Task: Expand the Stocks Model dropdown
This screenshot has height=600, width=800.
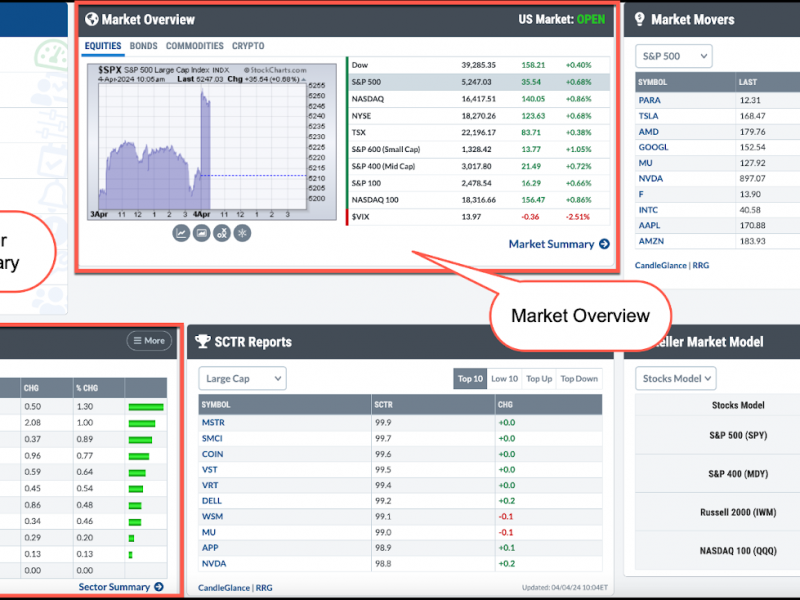Action: [x=676, y=379]
